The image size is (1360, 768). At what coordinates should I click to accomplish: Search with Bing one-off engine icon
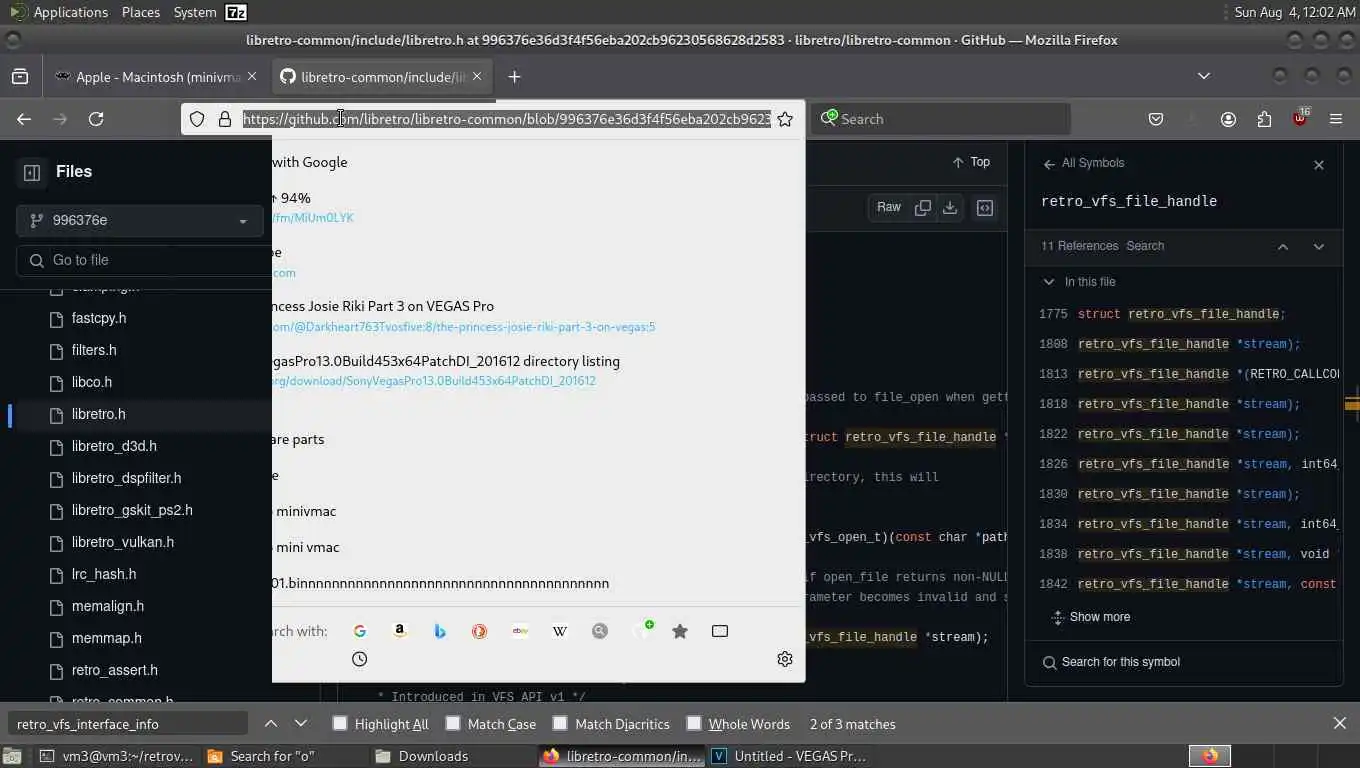pyautogui.click(x=440, y=631)
